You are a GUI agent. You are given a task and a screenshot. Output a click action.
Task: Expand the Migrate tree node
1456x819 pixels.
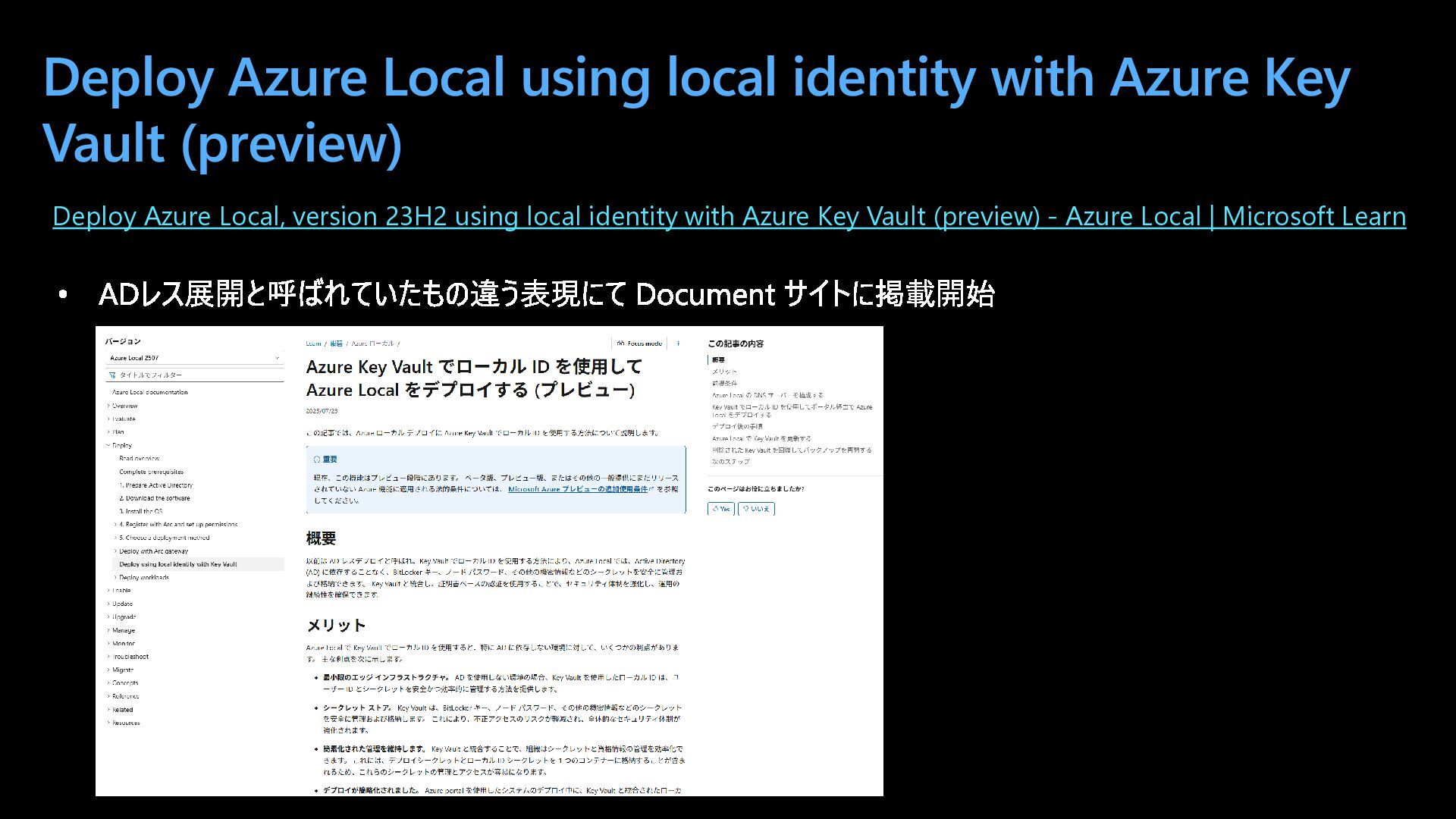(121, 670)
